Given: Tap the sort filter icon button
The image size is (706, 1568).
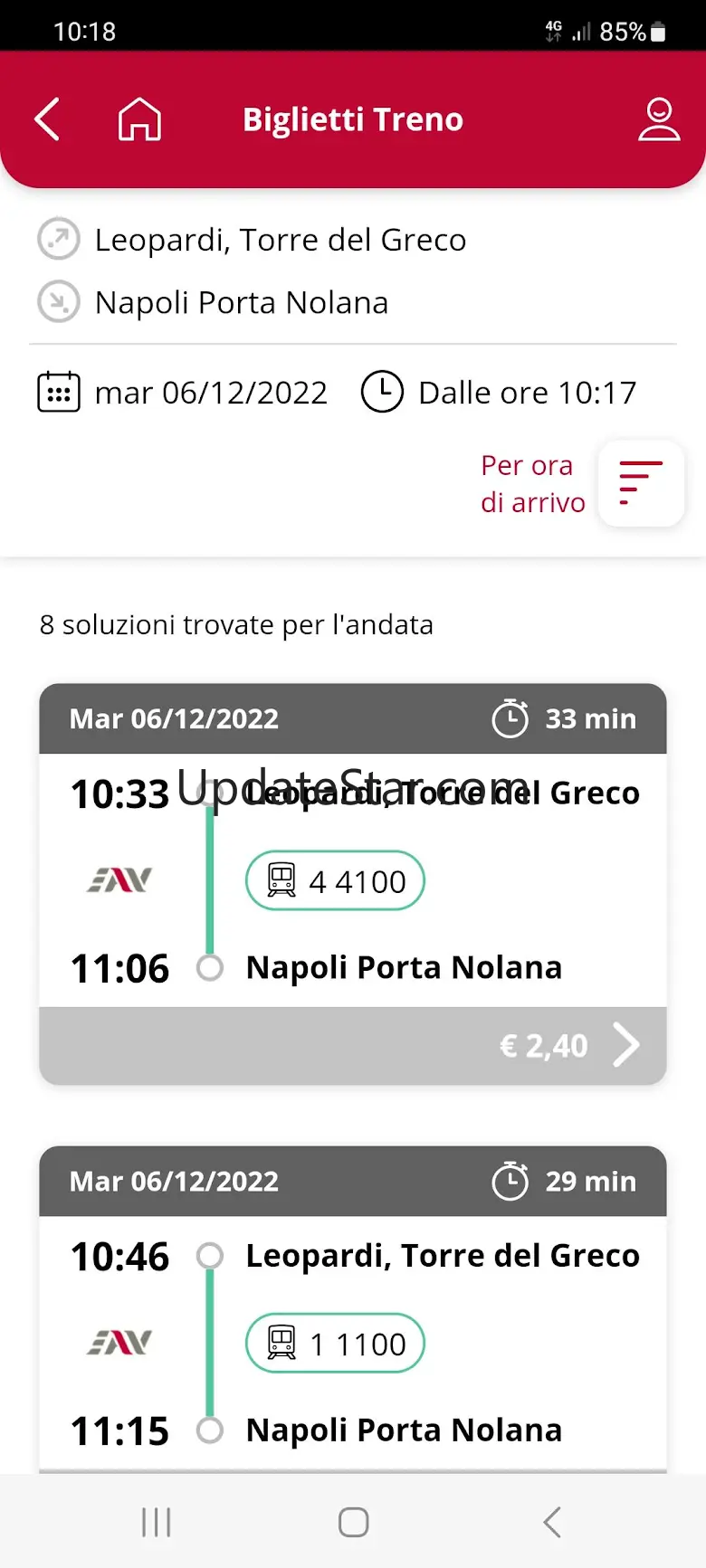Looking at the screenshot, I should (x=641, y=483).
